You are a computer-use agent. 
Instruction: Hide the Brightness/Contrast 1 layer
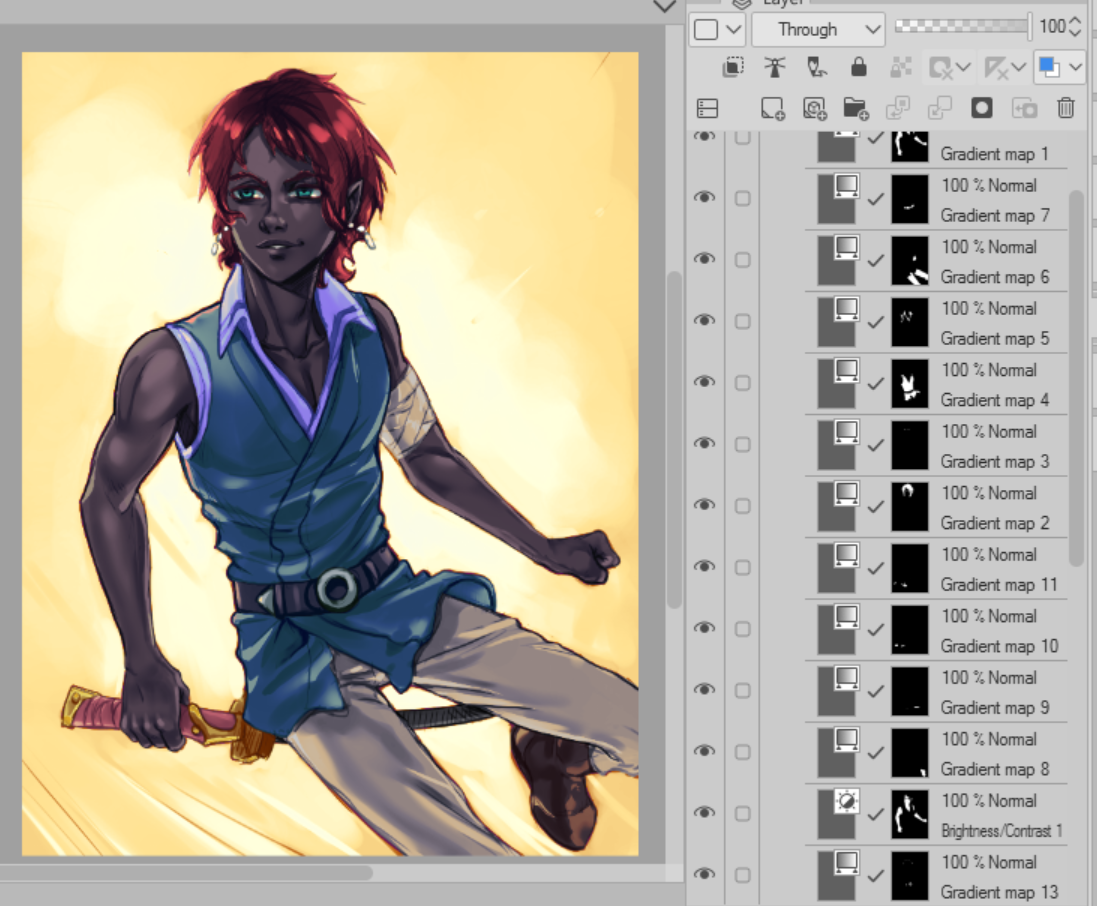pos(705,813)
